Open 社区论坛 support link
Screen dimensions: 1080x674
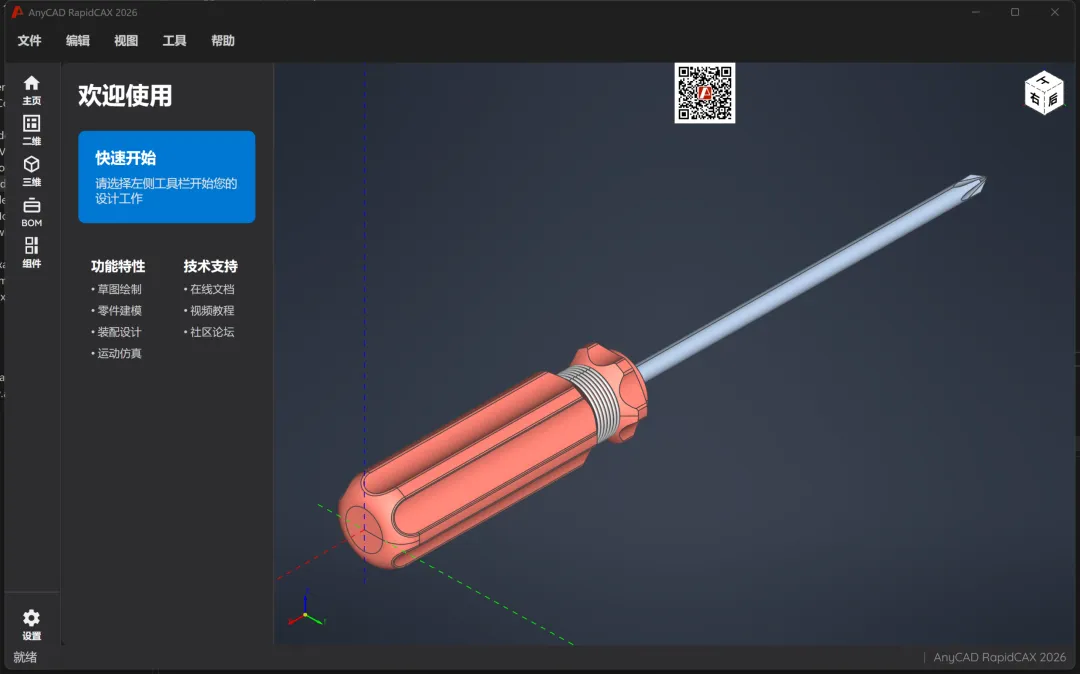point(209,332)
